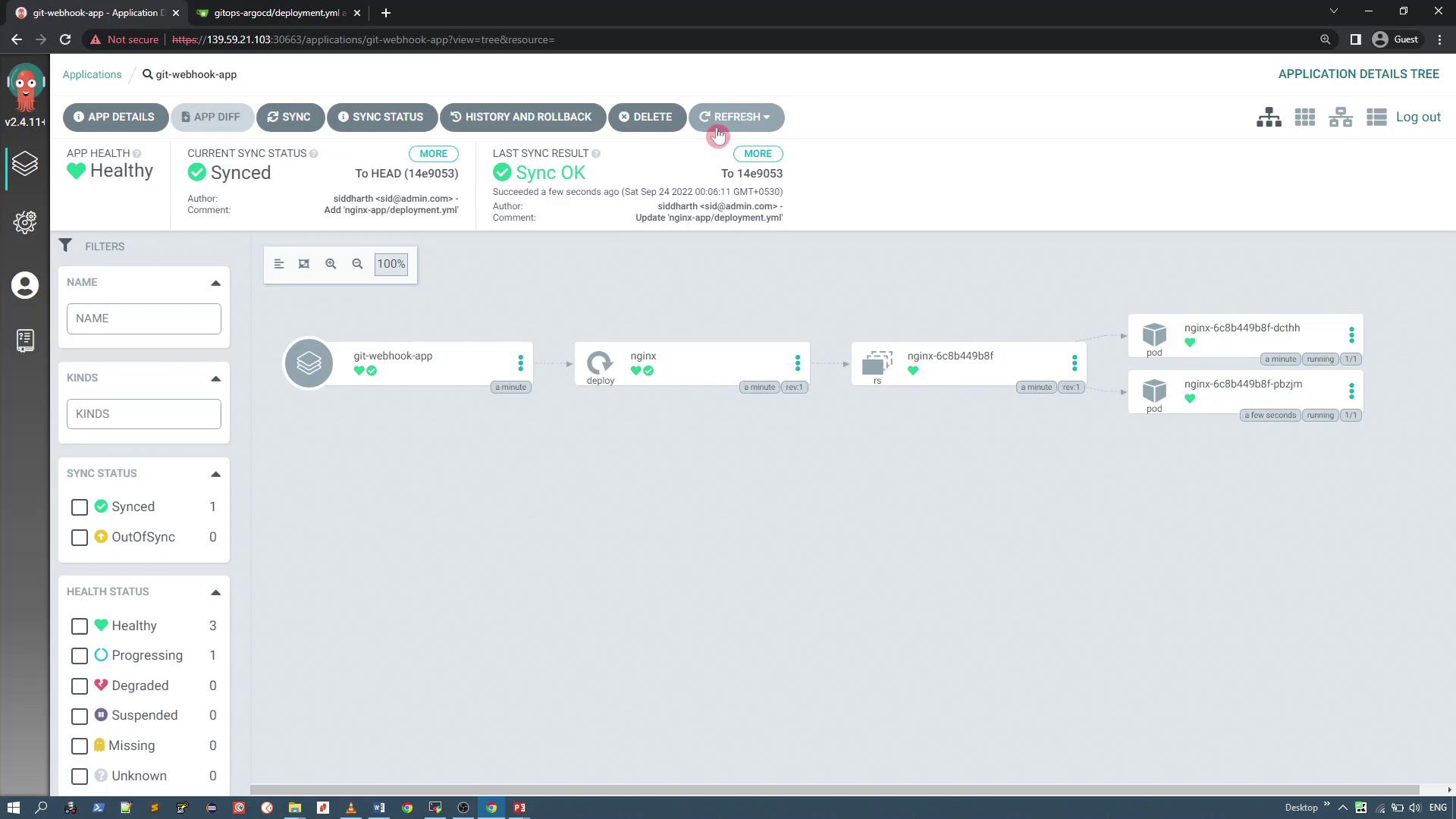Screen dimensions: 1456x819
Task: Open the Refresh dropdown arrow
Action: click(767, 118)
